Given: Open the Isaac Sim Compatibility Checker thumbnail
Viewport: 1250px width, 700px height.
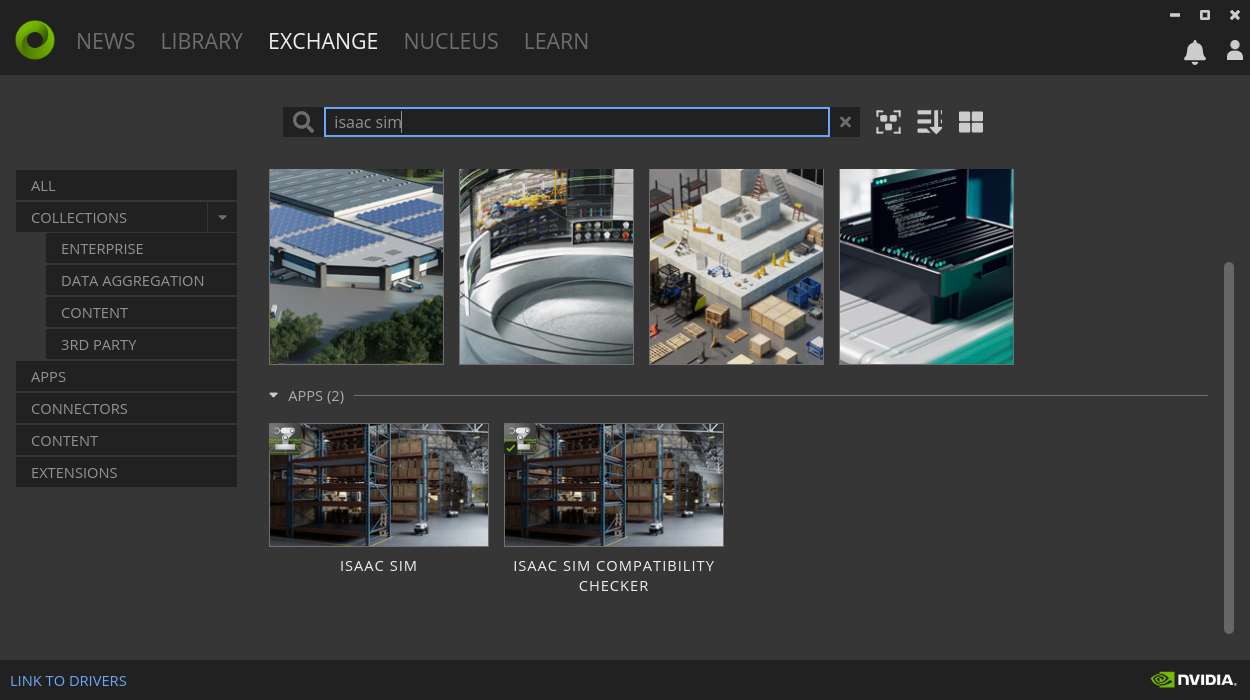Looking at the screenshot, I should [614, 485].
